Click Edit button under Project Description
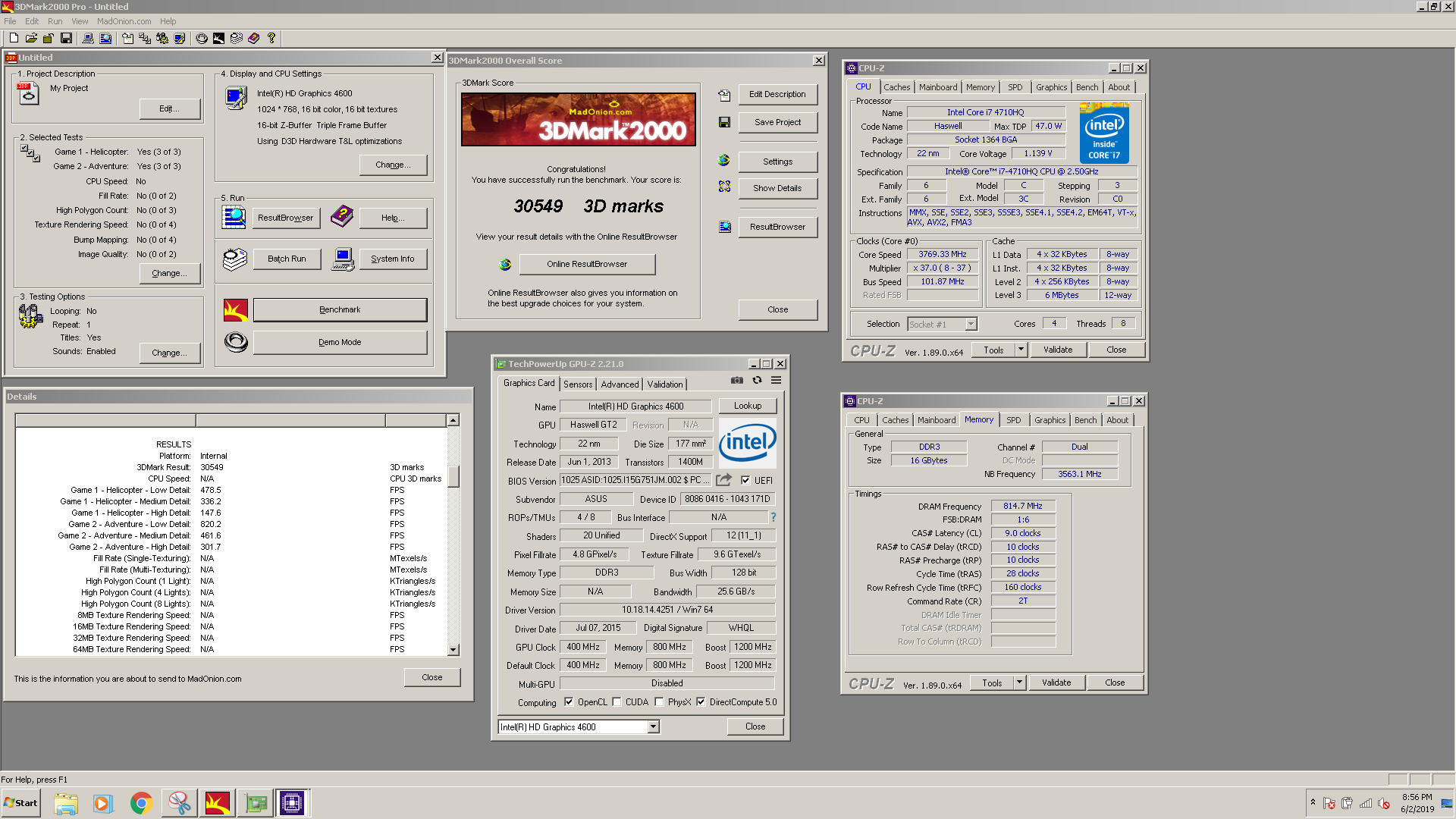Screen dimensions: 1456x819 pos(170,109)
